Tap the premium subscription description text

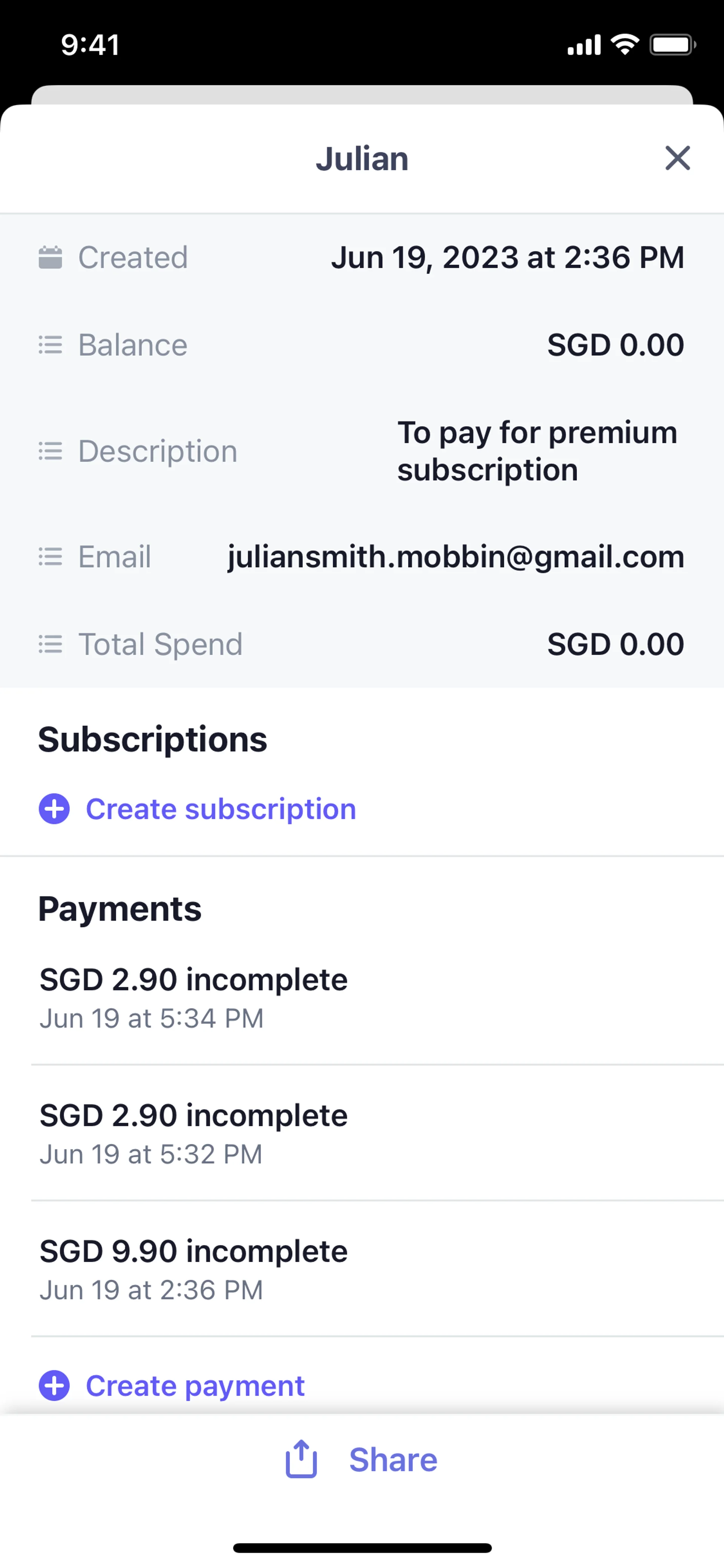[x=537, y=451]
